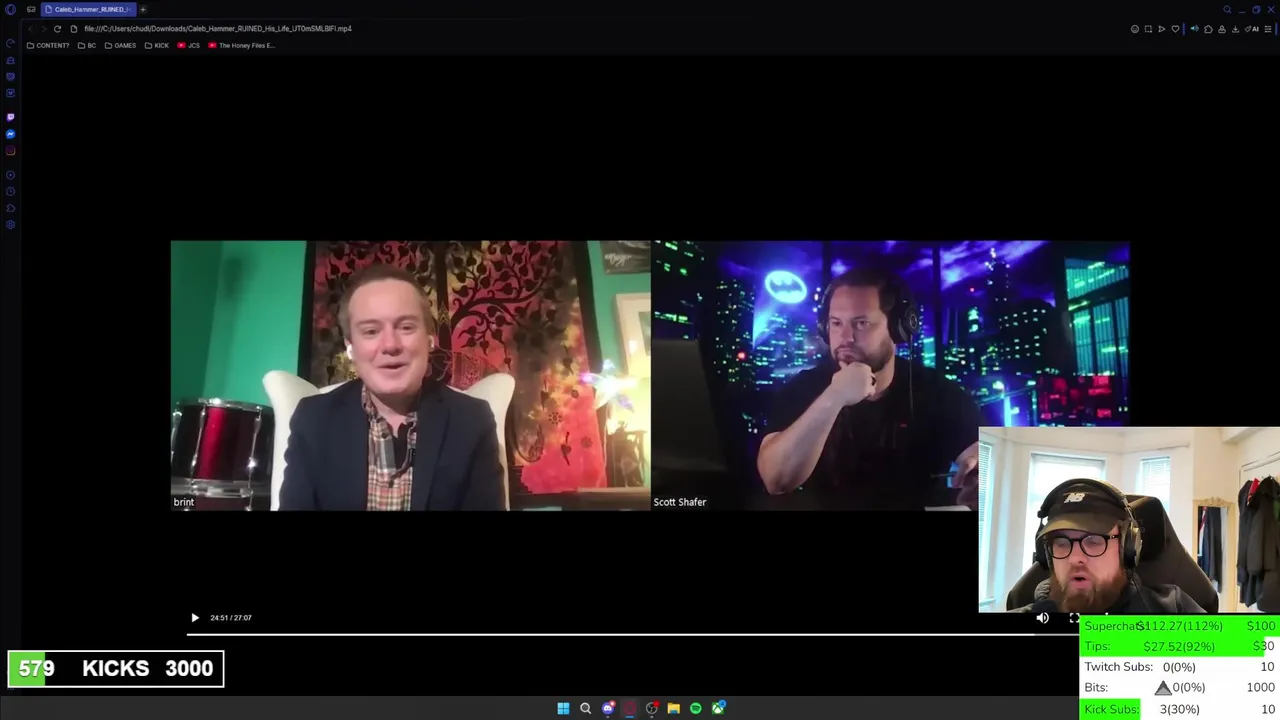Open the tab islands/workspaces icon
This screenshot has width=1280, height=720.
pos(31,9)
